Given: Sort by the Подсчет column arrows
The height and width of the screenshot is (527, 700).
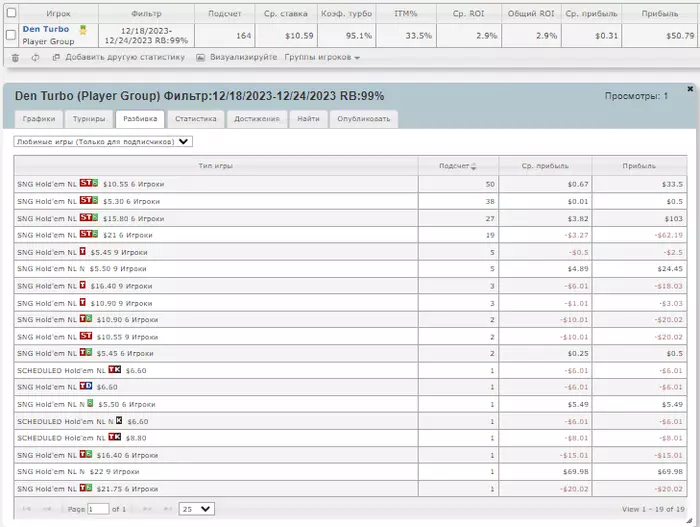Looking at the screenshot, I should pos(474,166).
